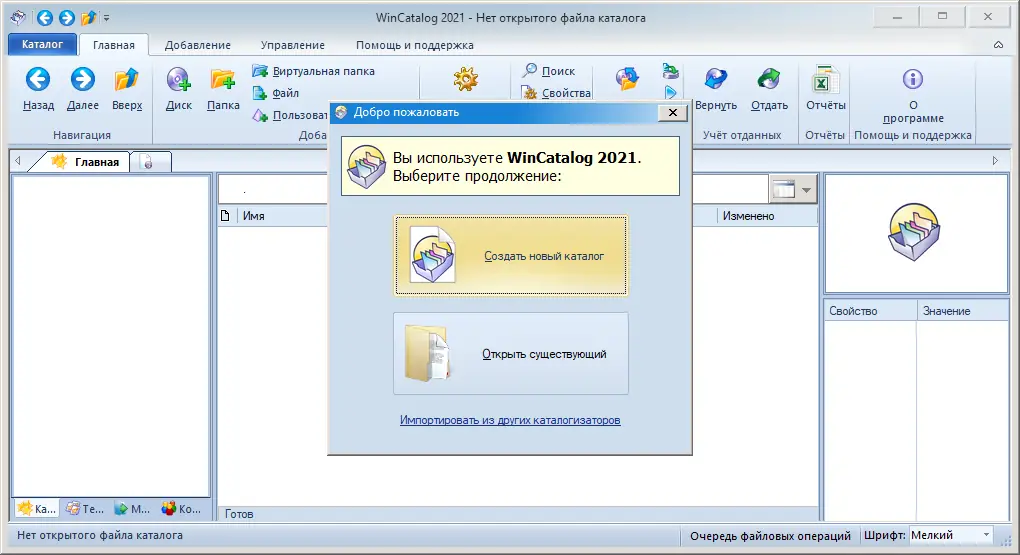Screen dimensions: 1020x555
Task: Switch to the Главная ribbon tab
Action: (x=114, y=45)
